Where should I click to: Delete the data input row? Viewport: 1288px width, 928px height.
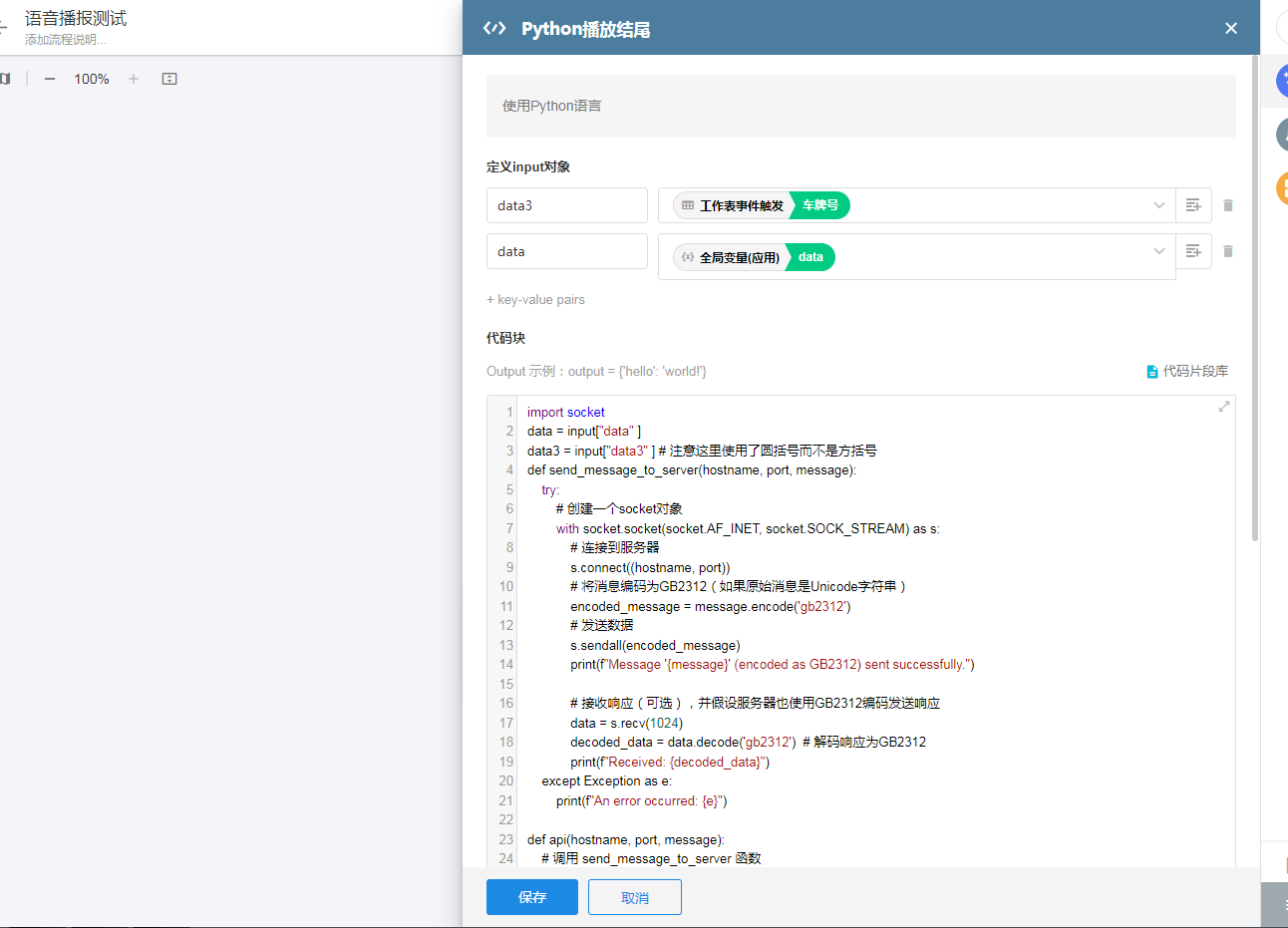[1228, 251]
